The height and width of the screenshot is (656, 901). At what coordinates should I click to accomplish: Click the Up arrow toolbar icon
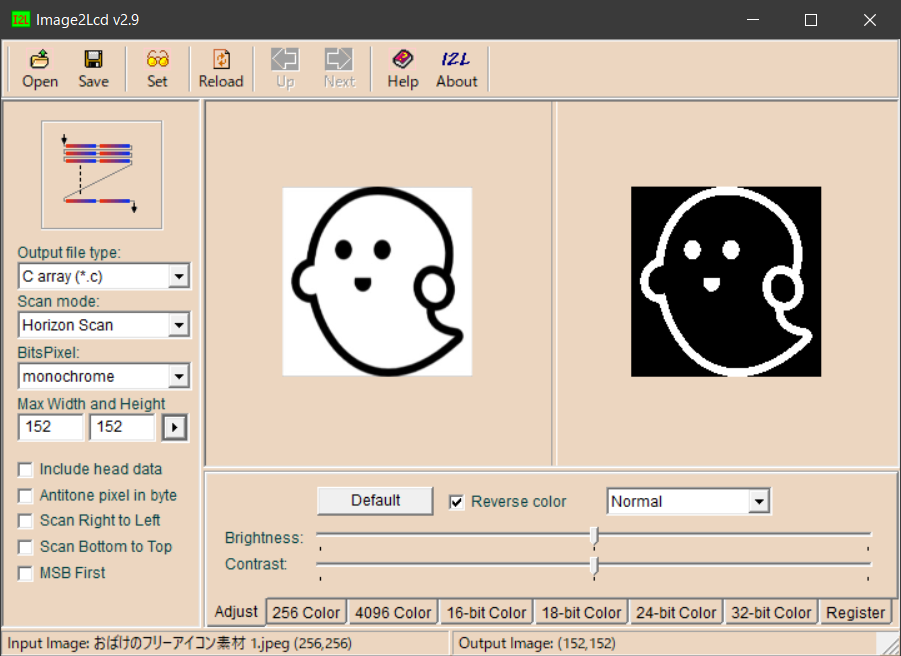click(x=285, y=59)
